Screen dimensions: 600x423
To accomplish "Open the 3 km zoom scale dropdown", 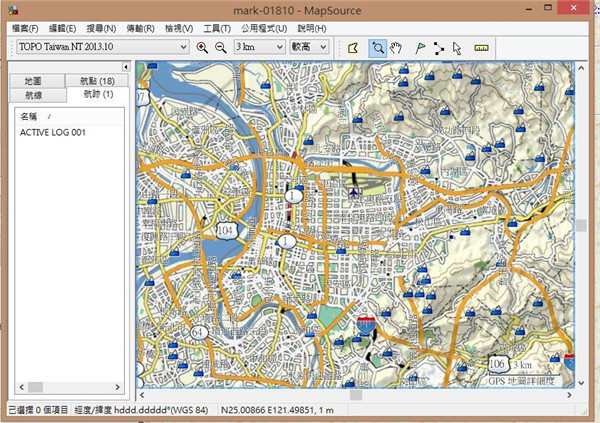I will point(259,47).
